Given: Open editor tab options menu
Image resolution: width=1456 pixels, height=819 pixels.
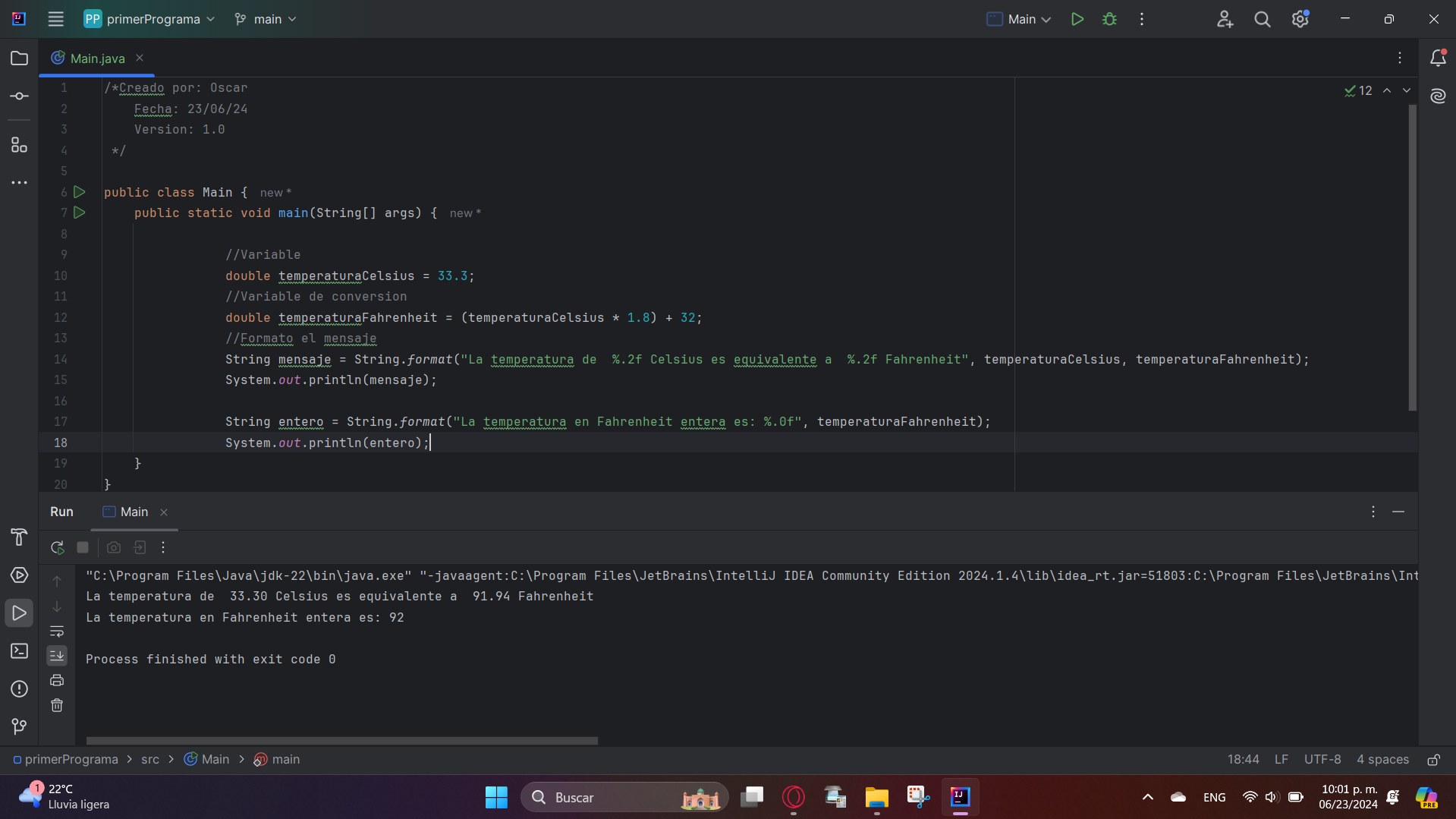Looking at the screenshot, I should [1400, 58].
